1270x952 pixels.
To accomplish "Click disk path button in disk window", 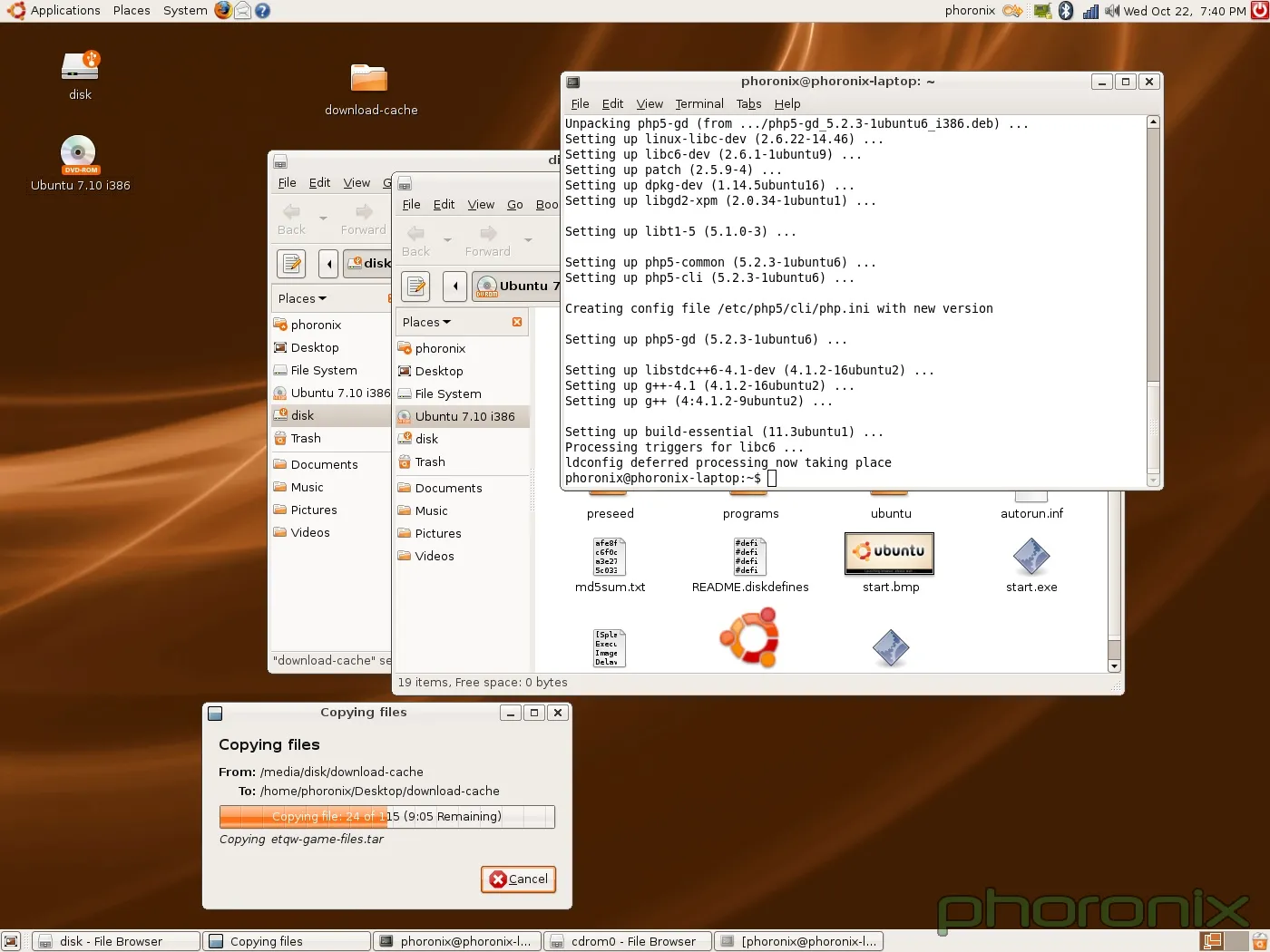I will (368, 264).
